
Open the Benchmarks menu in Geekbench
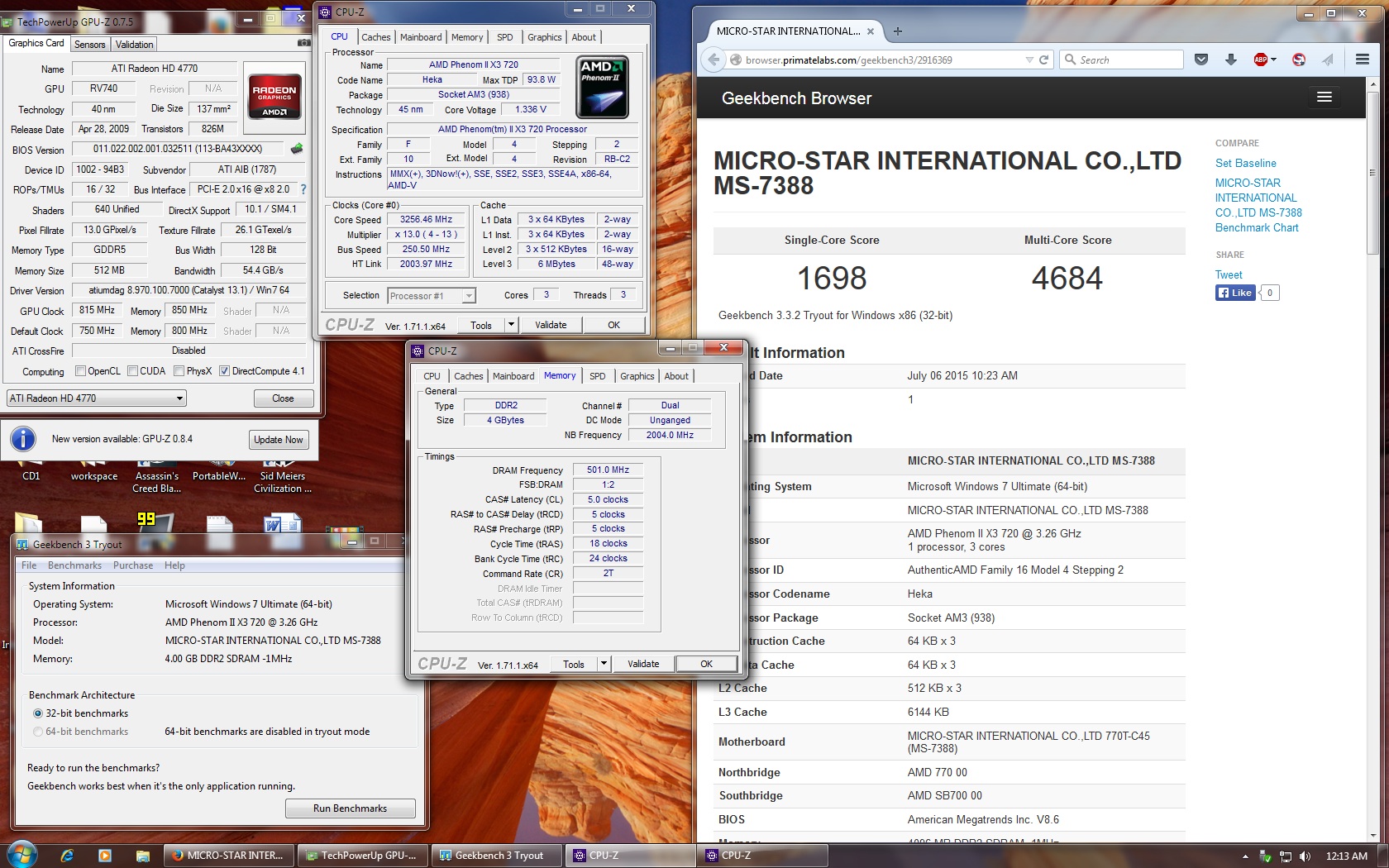(74, 565)
